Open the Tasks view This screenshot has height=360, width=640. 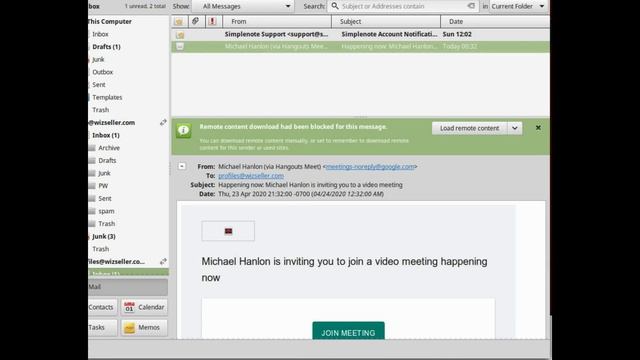click(102, 327)
